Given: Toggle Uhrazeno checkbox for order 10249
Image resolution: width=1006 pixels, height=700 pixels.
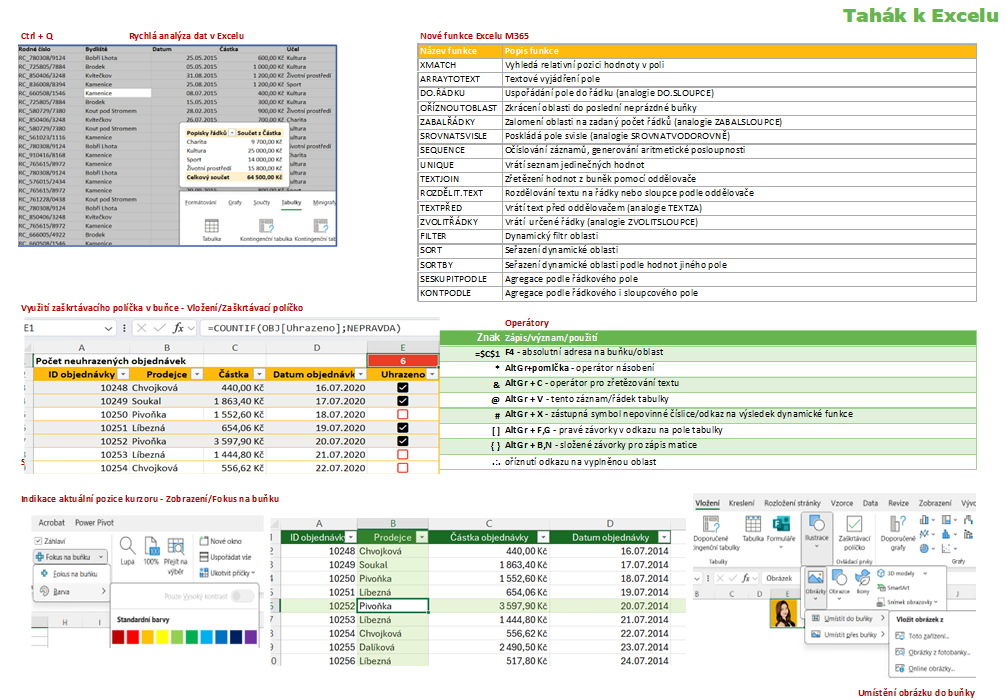Looking at the screenshot, I should point(403,401).
